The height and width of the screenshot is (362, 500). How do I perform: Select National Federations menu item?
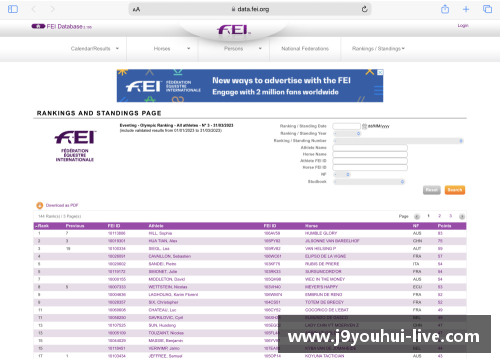(x=305, y=49)
